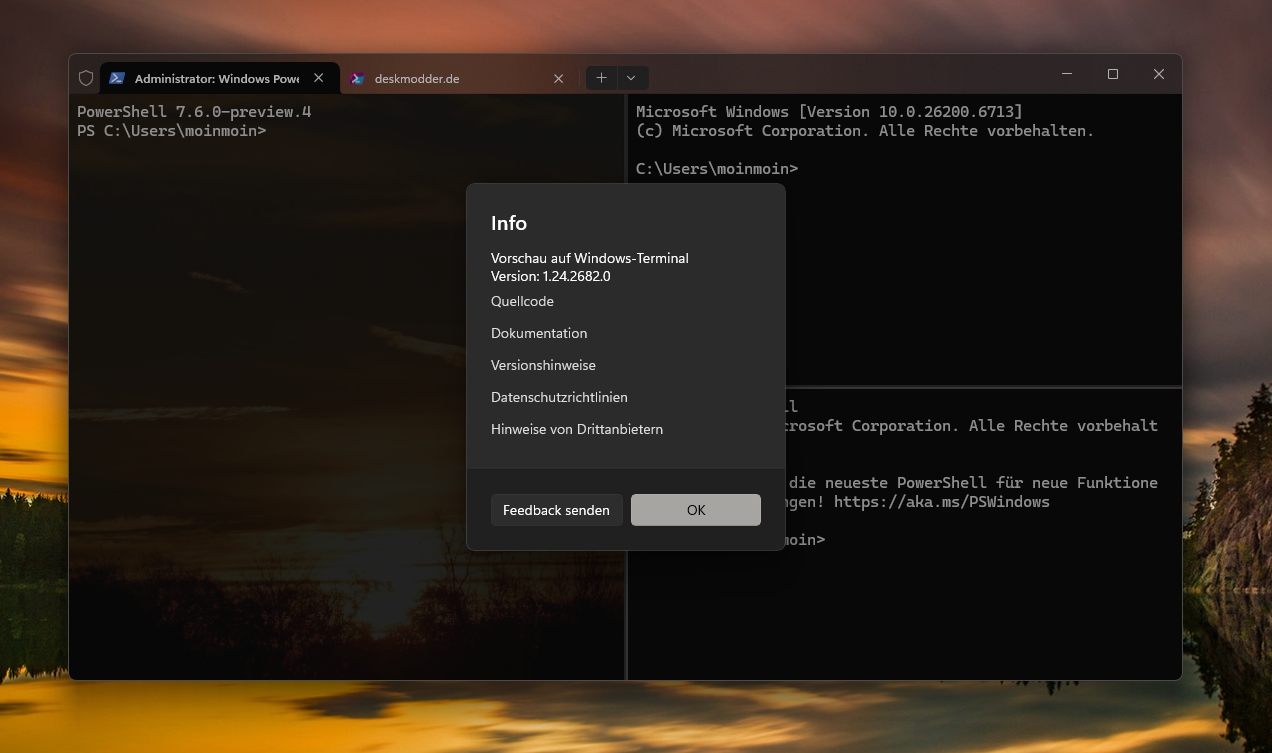Click the Microsoft Corporation copyright line in top-right pane
The height and width of the screenshot is (753, 1272).
click(x=865, y=131)
